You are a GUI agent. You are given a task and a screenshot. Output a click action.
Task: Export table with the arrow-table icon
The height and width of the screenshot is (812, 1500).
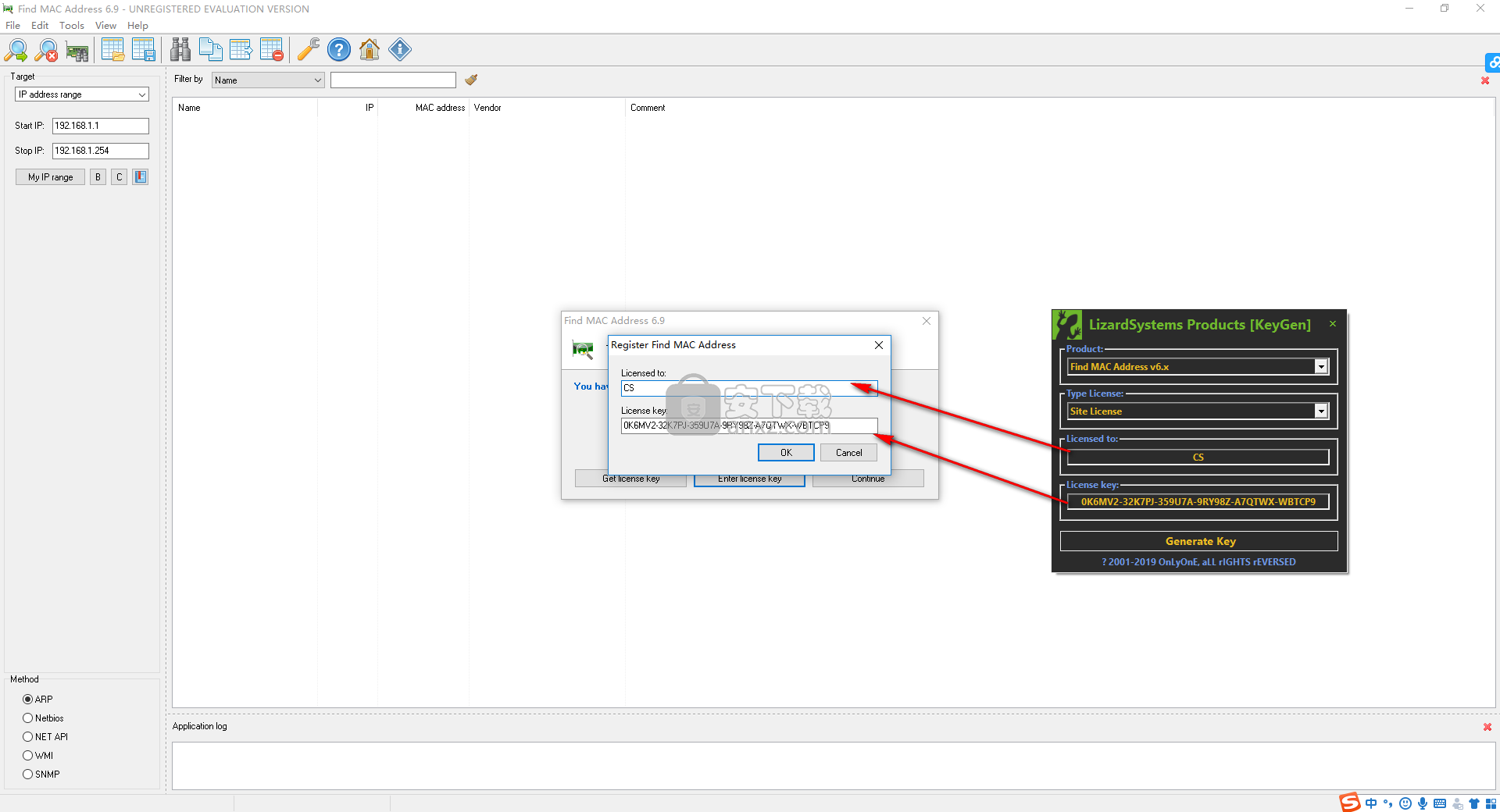[241, 50]
